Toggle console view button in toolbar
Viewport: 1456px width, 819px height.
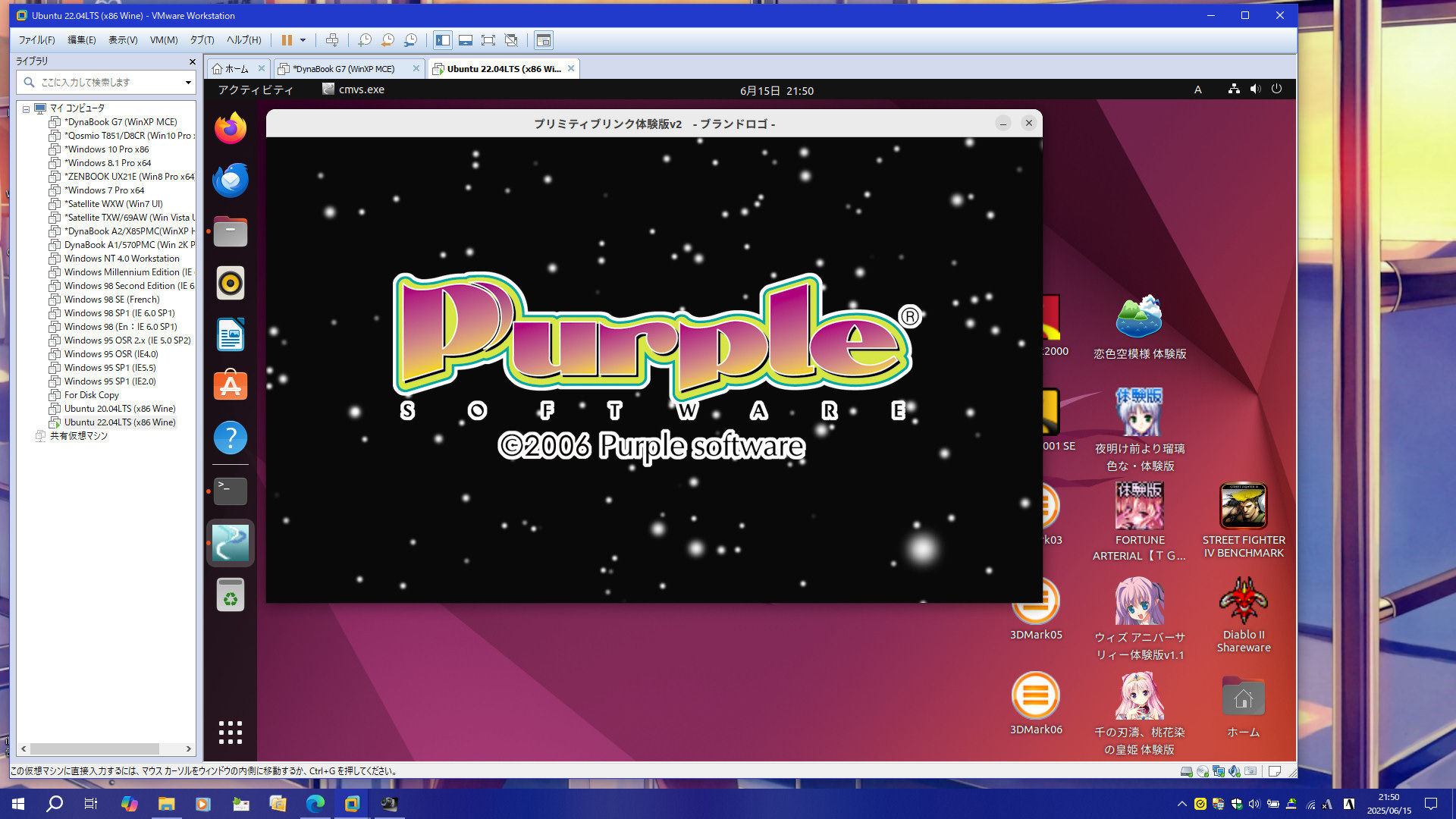pyautogui.click(x=544, y=40)
